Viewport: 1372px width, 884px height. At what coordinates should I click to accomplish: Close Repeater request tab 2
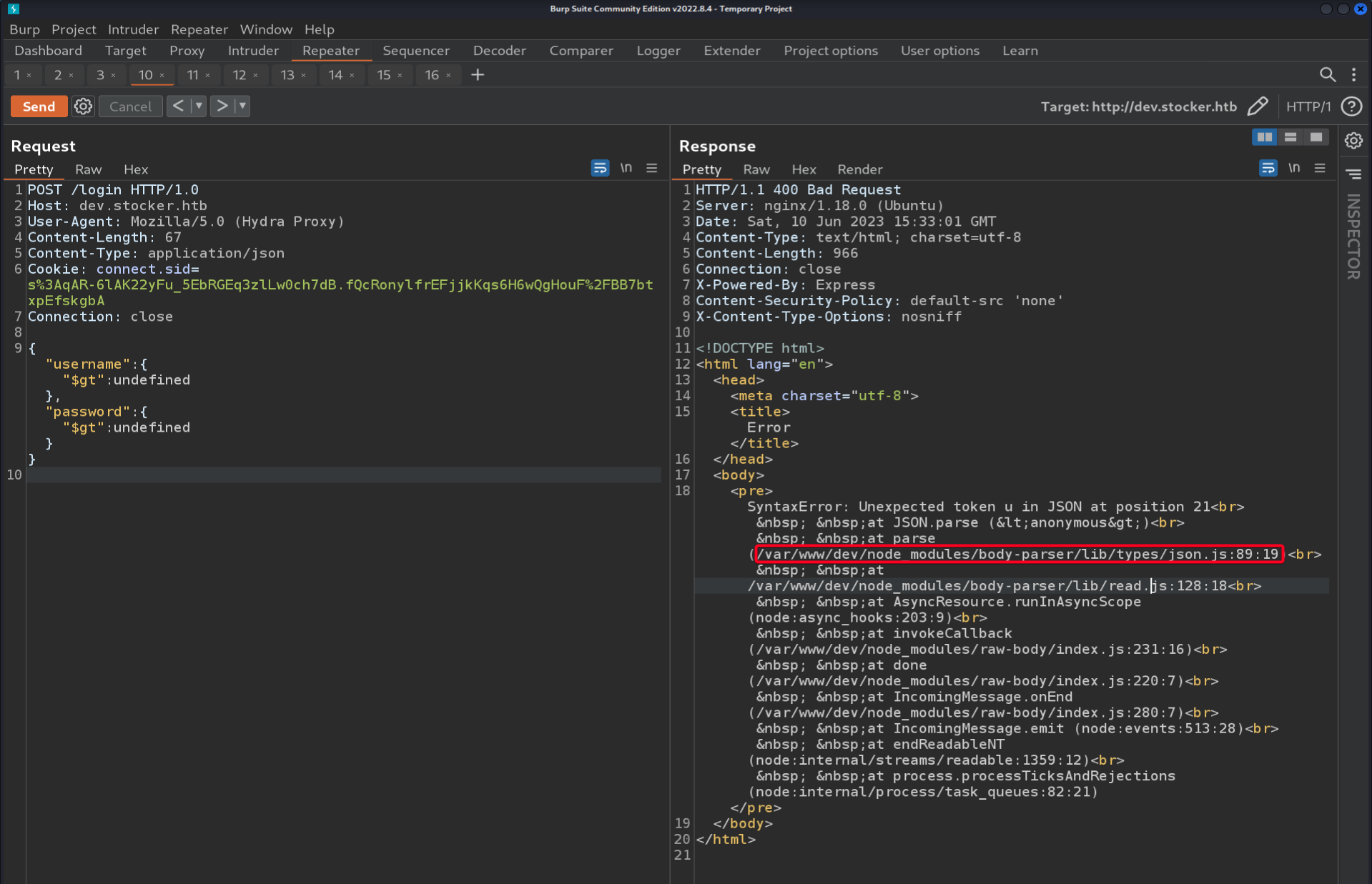point(71,75)
